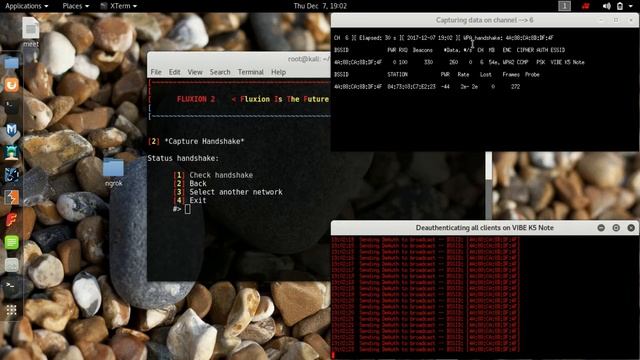
Task: Click the 'Deauthenticating all clients' window title
Action: click(484, 228)
